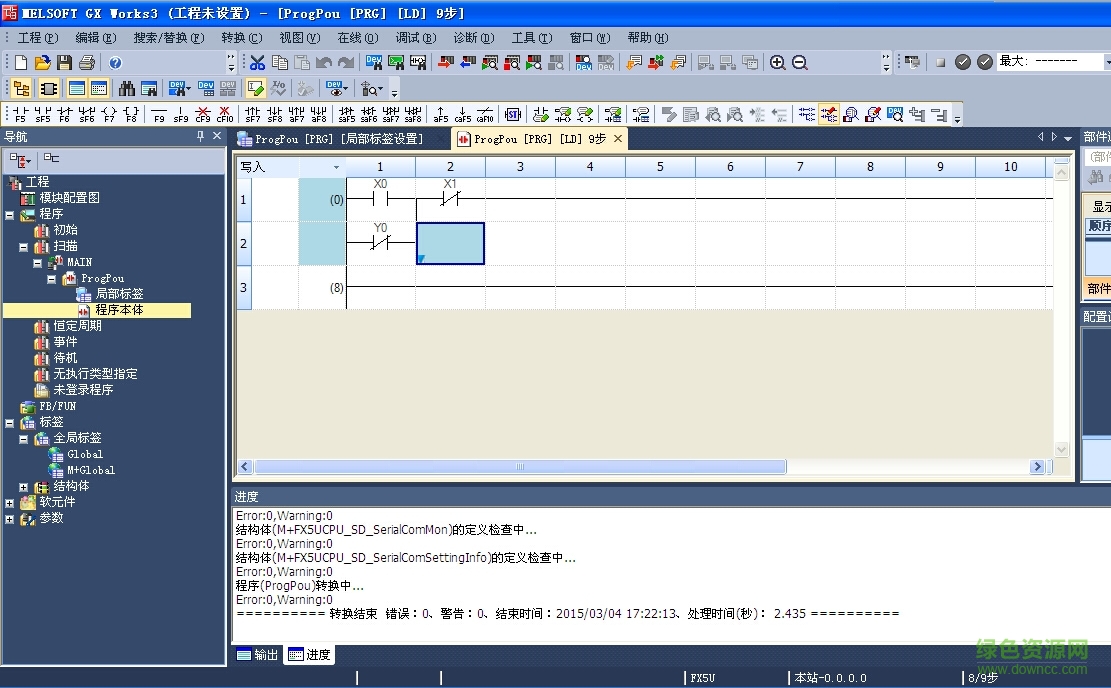
Task: Select the closed contact (F6) ladder symbol
Action: coord(66,108)
